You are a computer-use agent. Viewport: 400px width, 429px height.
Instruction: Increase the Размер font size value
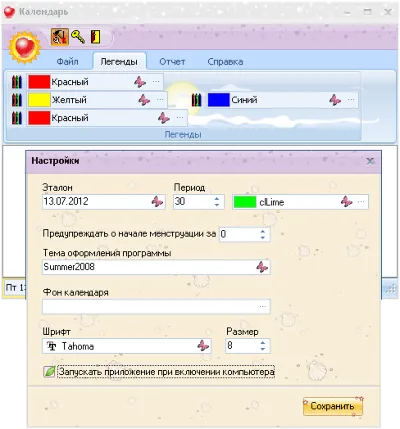(263, 343)
